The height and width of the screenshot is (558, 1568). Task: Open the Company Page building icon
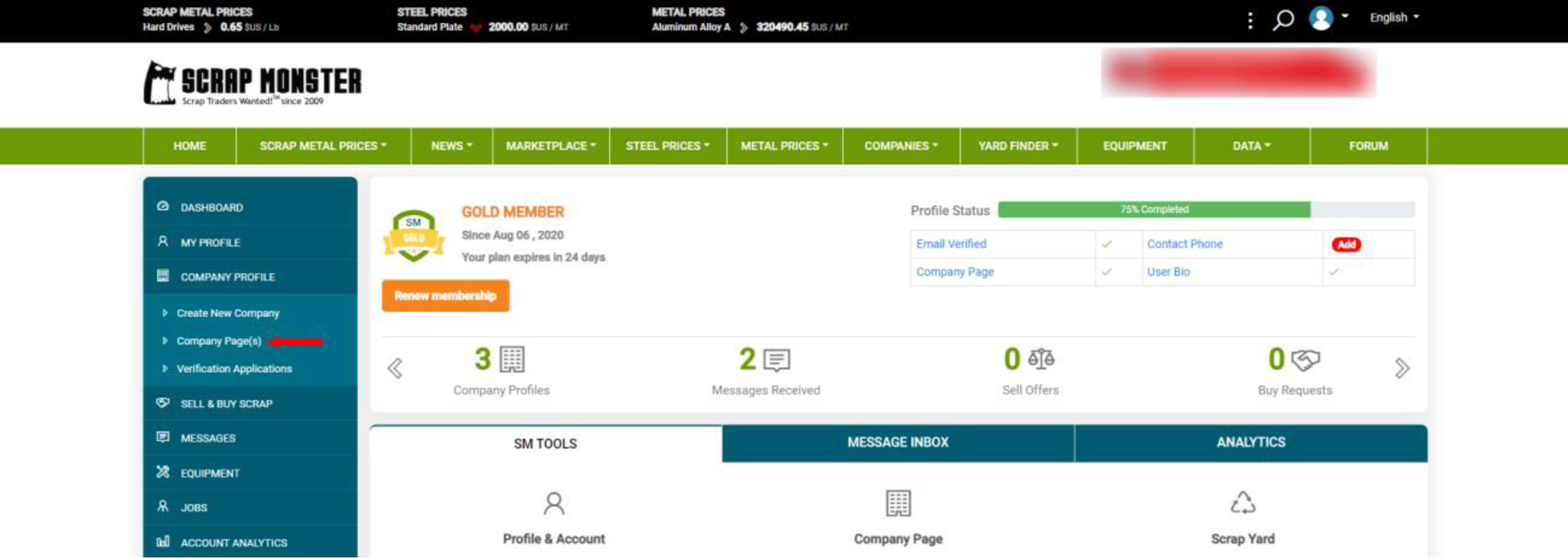click(898, 503)
